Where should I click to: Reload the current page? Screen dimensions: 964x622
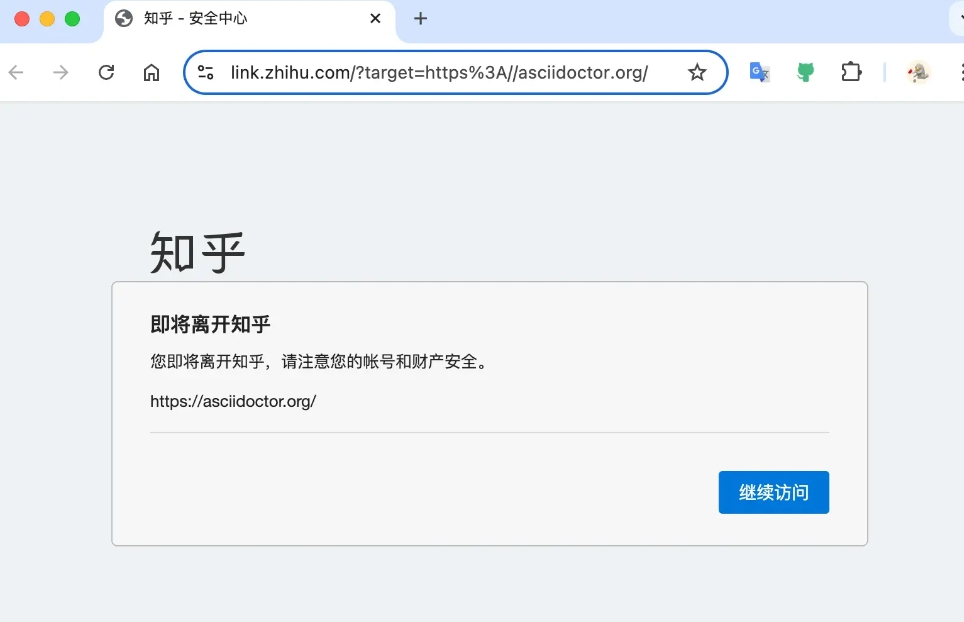coord(106,72)
